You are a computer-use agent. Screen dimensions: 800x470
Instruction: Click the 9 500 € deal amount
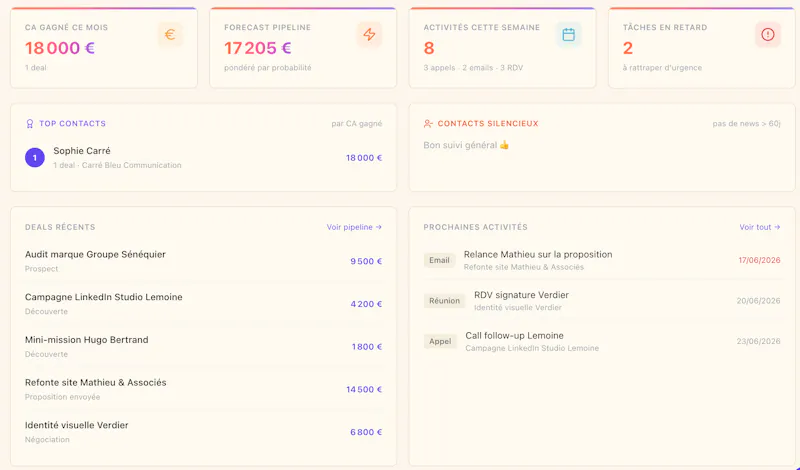pyautogui.click(x=366, y=261)
